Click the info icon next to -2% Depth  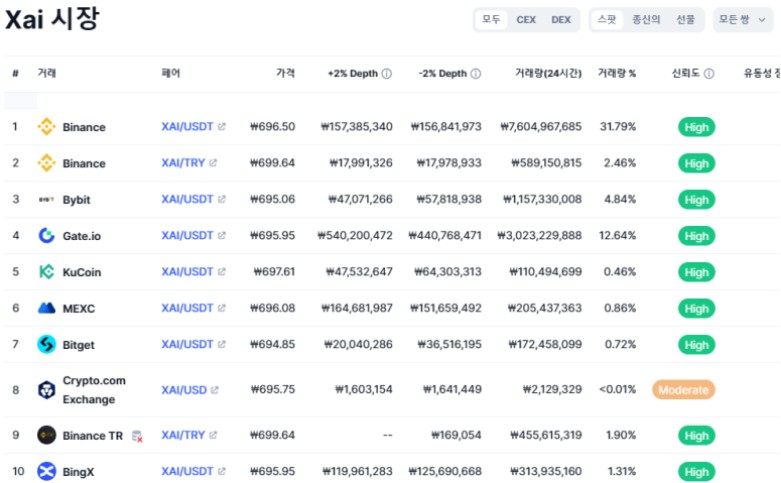(x=476, y=74)
